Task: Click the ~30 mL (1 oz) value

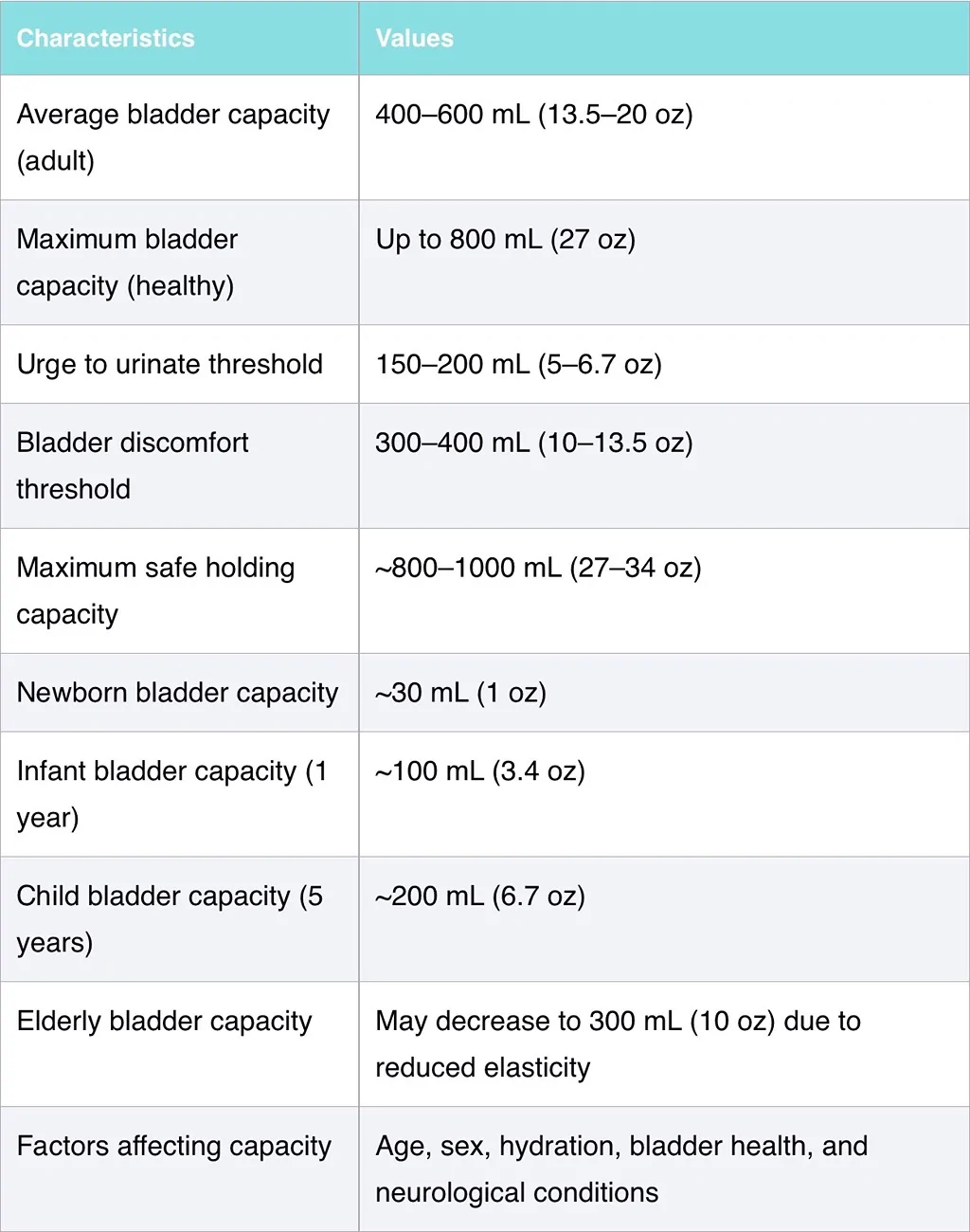Action: coord(460,693)
